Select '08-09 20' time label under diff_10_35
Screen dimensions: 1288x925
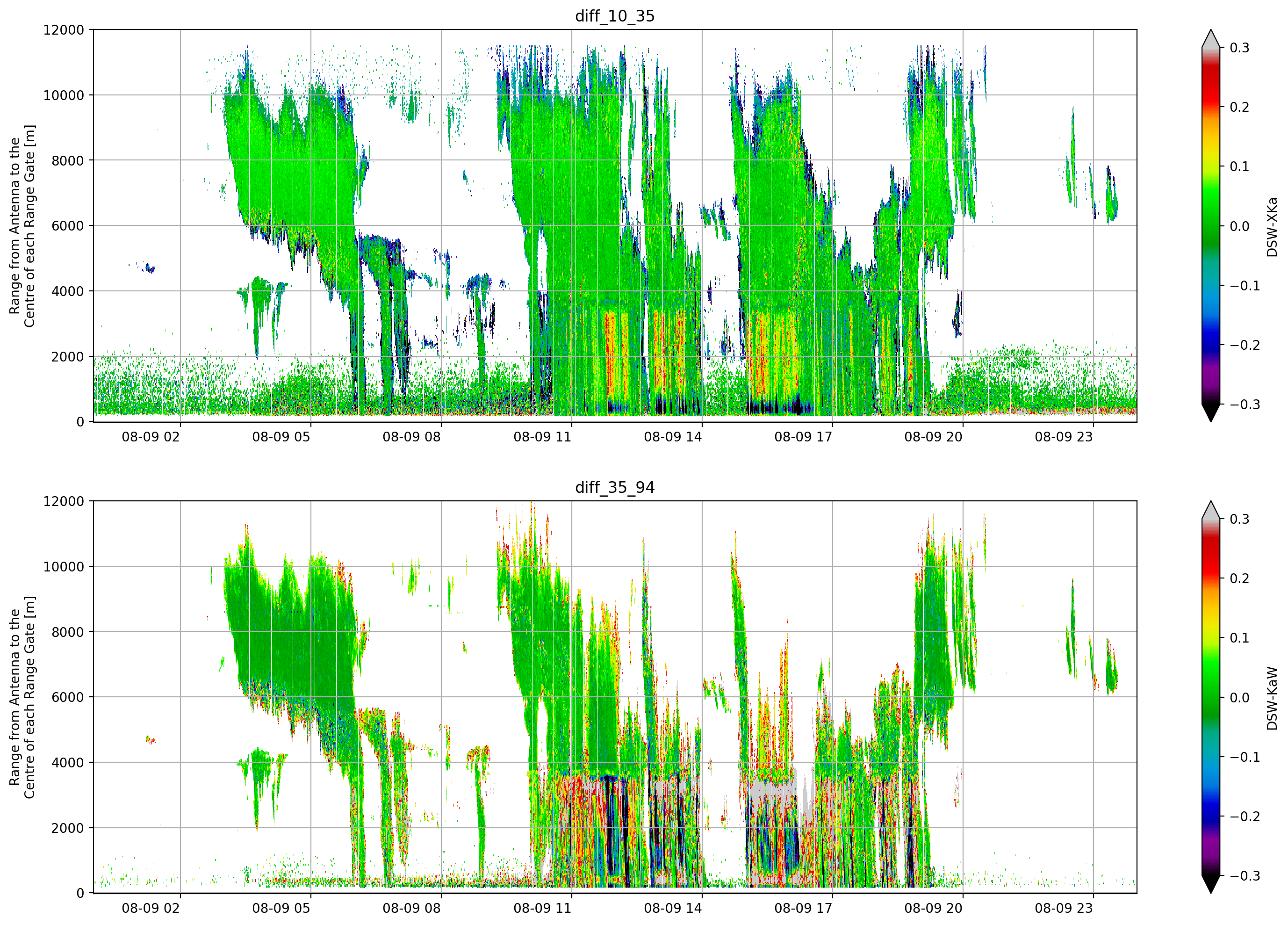(934, 437)
